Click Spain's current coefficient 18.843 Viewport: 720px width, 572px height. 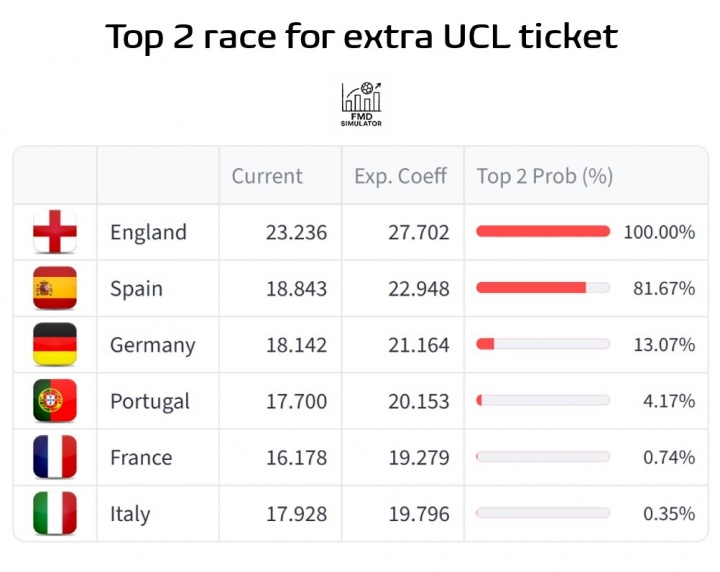click(x=296, y=288)
